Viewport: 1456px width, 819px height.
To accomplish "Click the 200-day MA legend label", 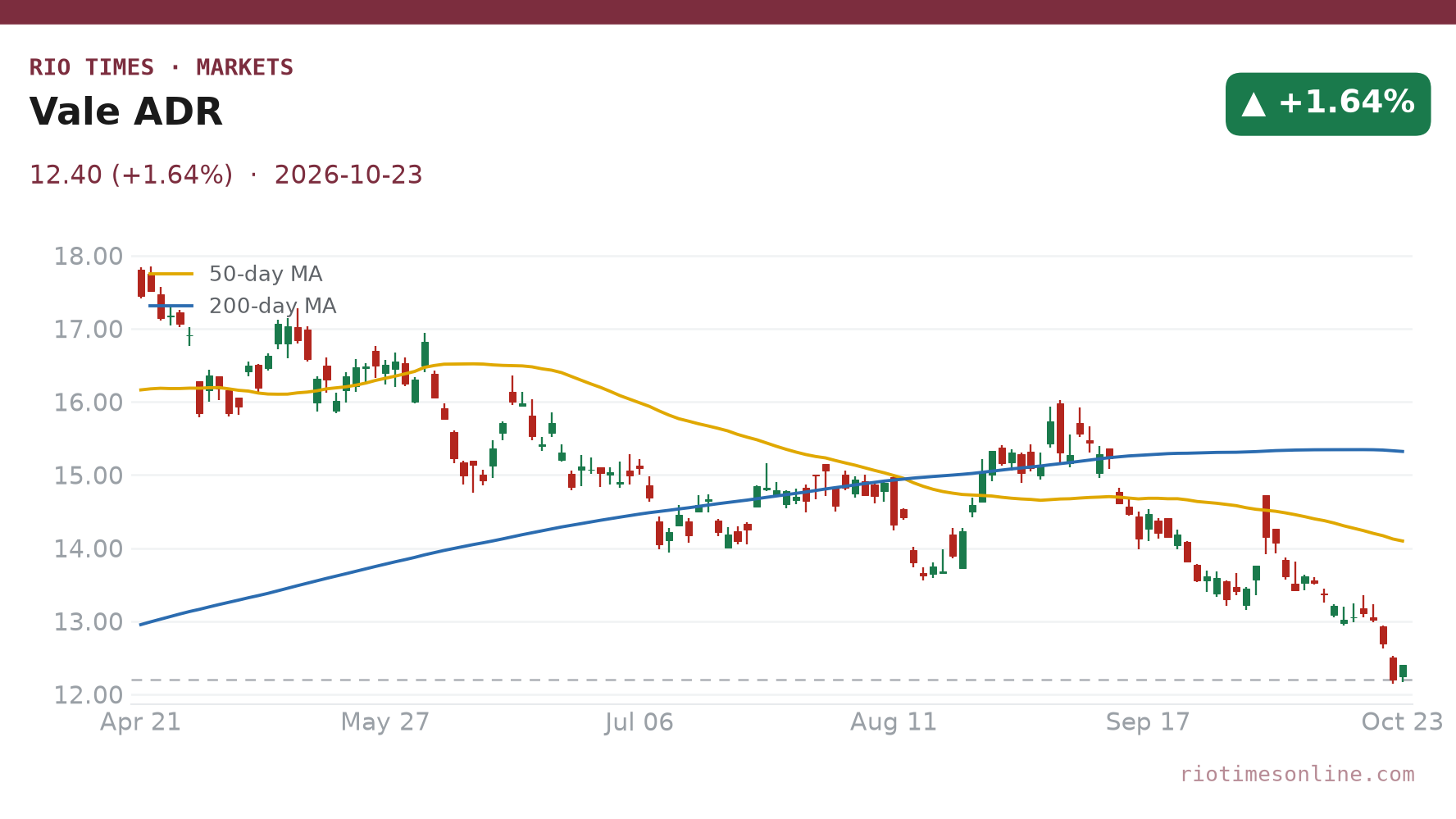I will coord(272,306).
